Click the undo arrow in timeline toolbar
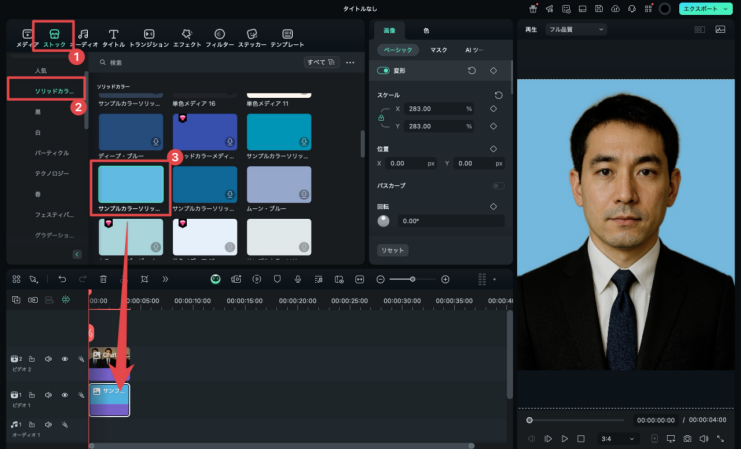Screen dimensions: 742x449 coord(62,279)
